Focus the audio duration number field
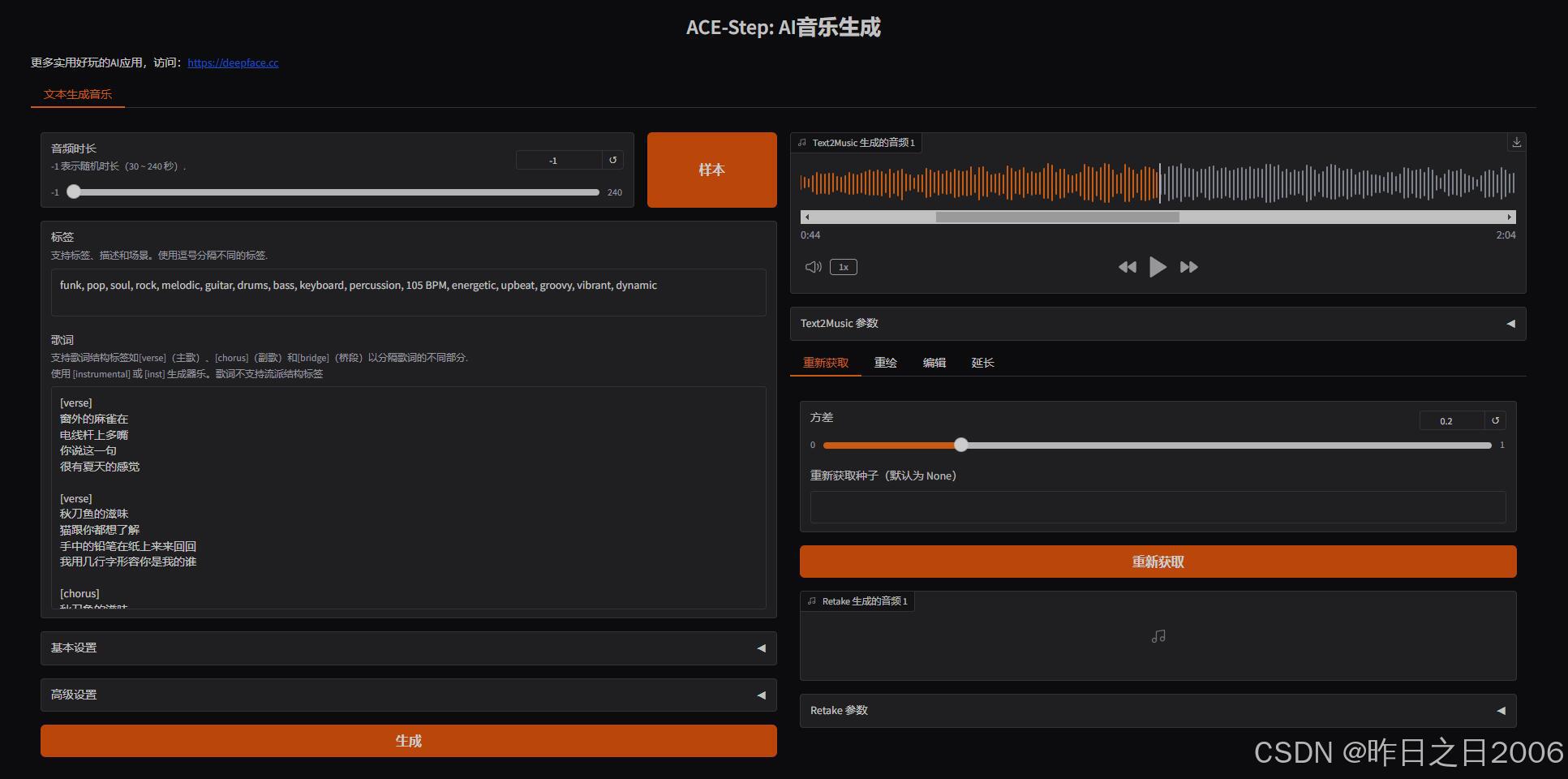Image resolution: width=1568 pixels, height=779 pixels. click(x=558, y=161)
